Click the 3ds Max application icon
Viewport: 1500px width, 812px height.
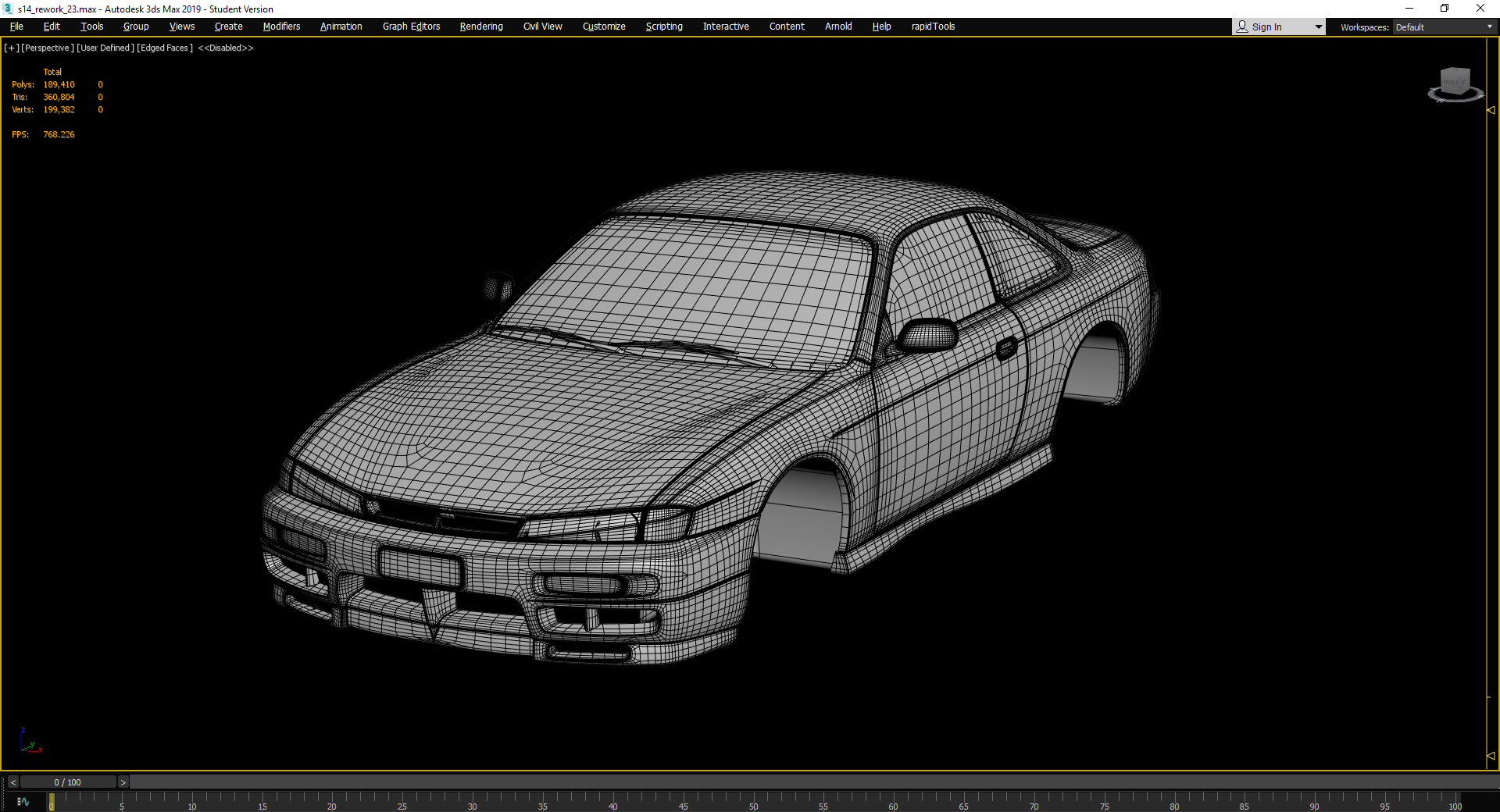[x=8, y=9]
